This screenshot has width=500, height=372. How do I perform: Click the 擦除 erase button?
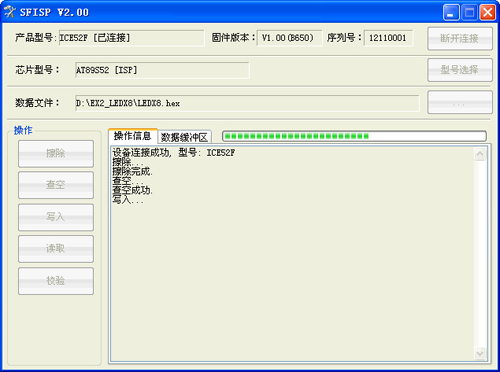tap(56, 154)
